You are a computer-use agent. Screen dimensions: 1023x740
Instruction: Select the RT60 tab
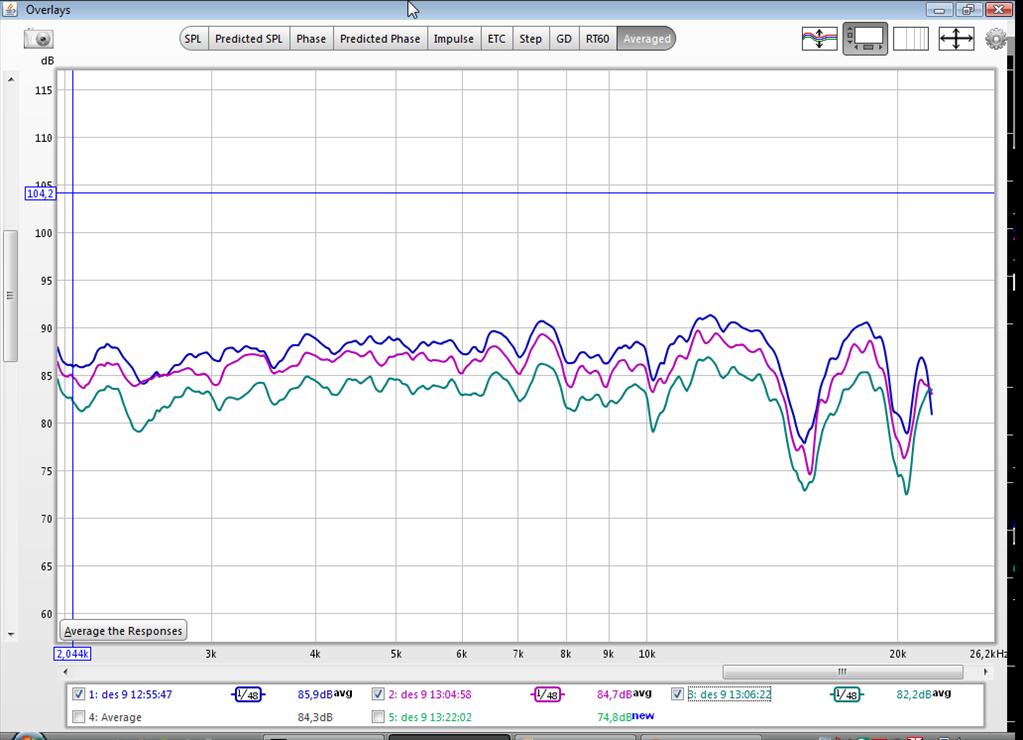coord(597,39)
